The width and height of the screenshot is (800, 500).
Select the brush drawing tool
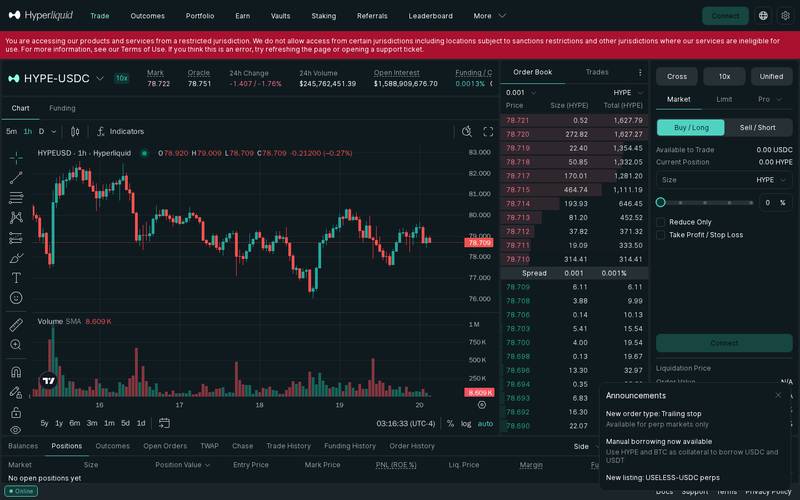[16, 258]
